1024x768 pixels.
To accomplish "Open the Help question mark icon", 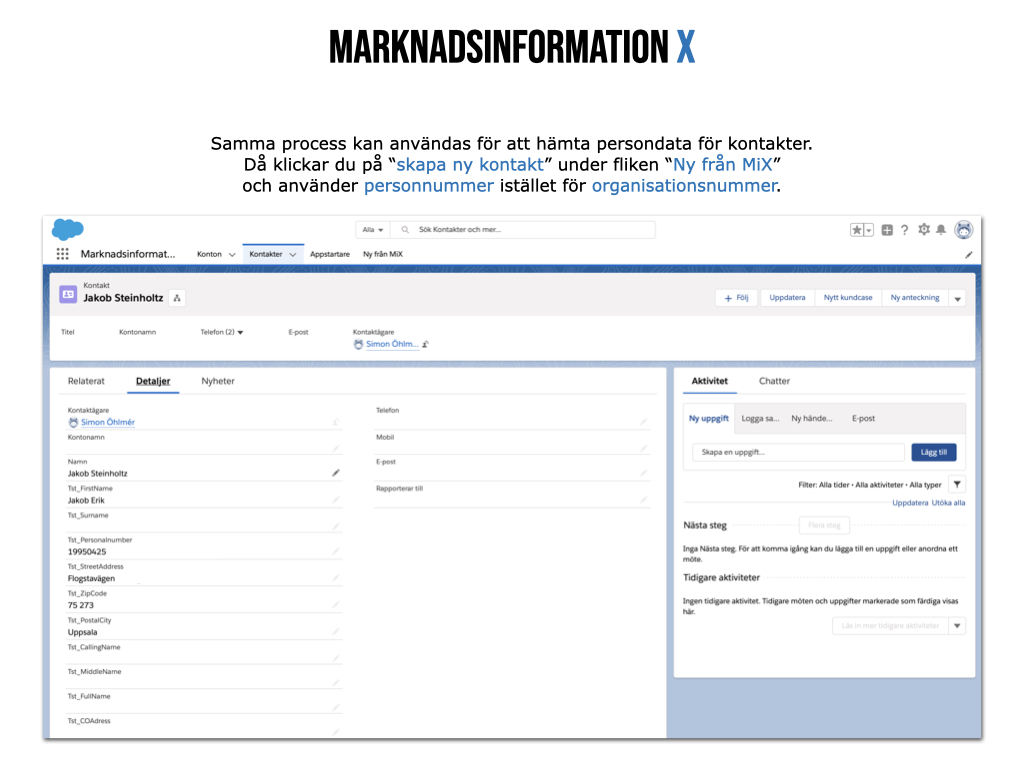I will 905,230.
